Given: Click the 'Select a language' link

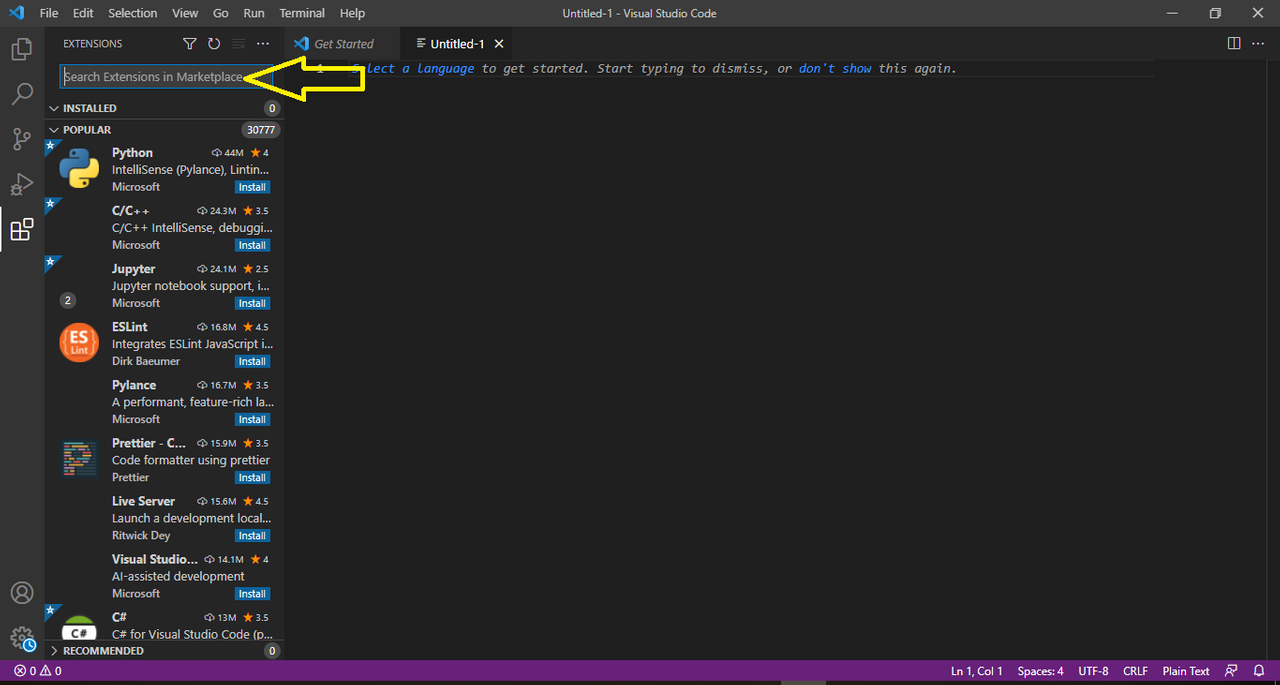Looking at the screenshot, I should tap(413, 69).
